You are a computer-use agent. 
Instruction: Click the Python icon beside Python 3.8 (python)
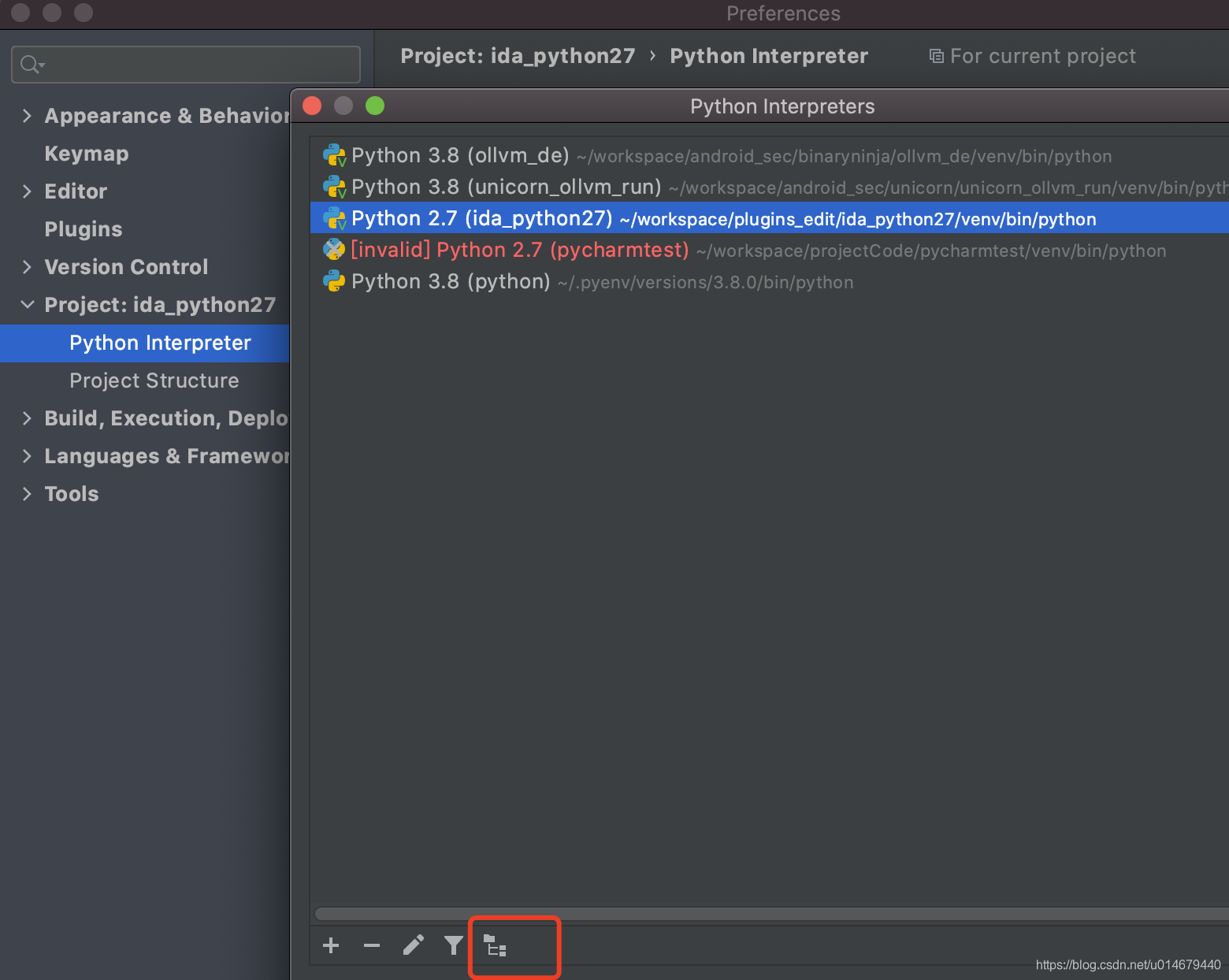pyautogui.click(x=334, y=281)
